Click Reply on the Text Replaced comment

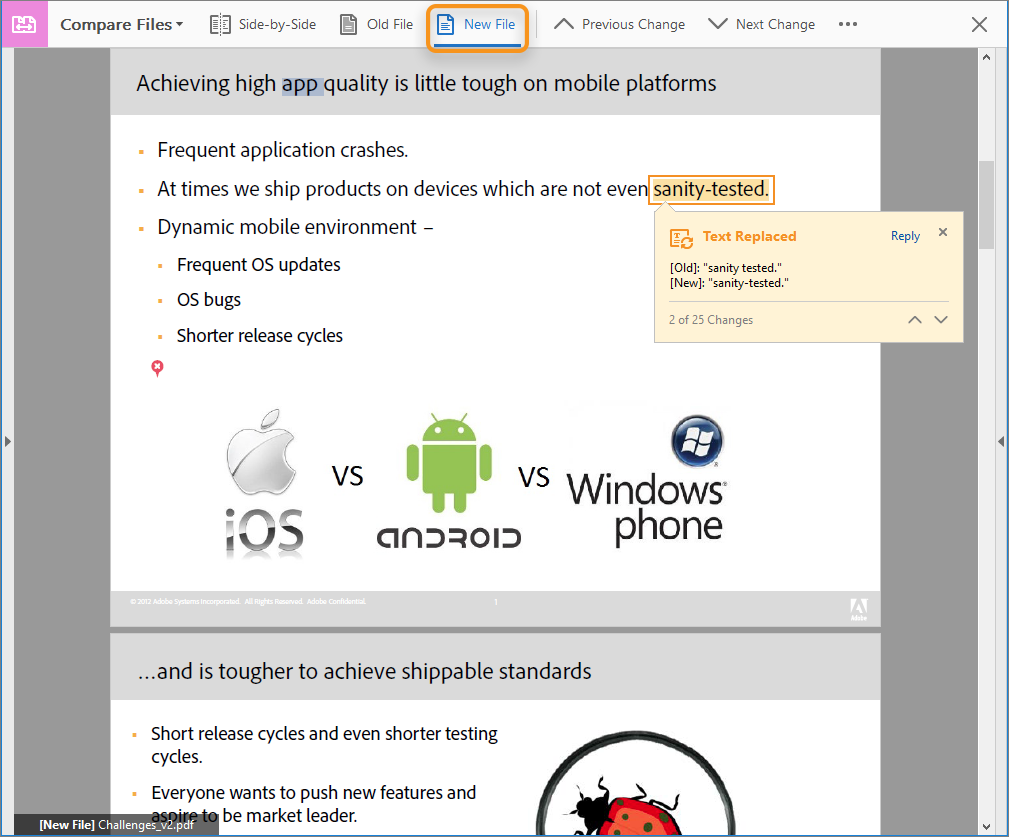click(904, 235)
